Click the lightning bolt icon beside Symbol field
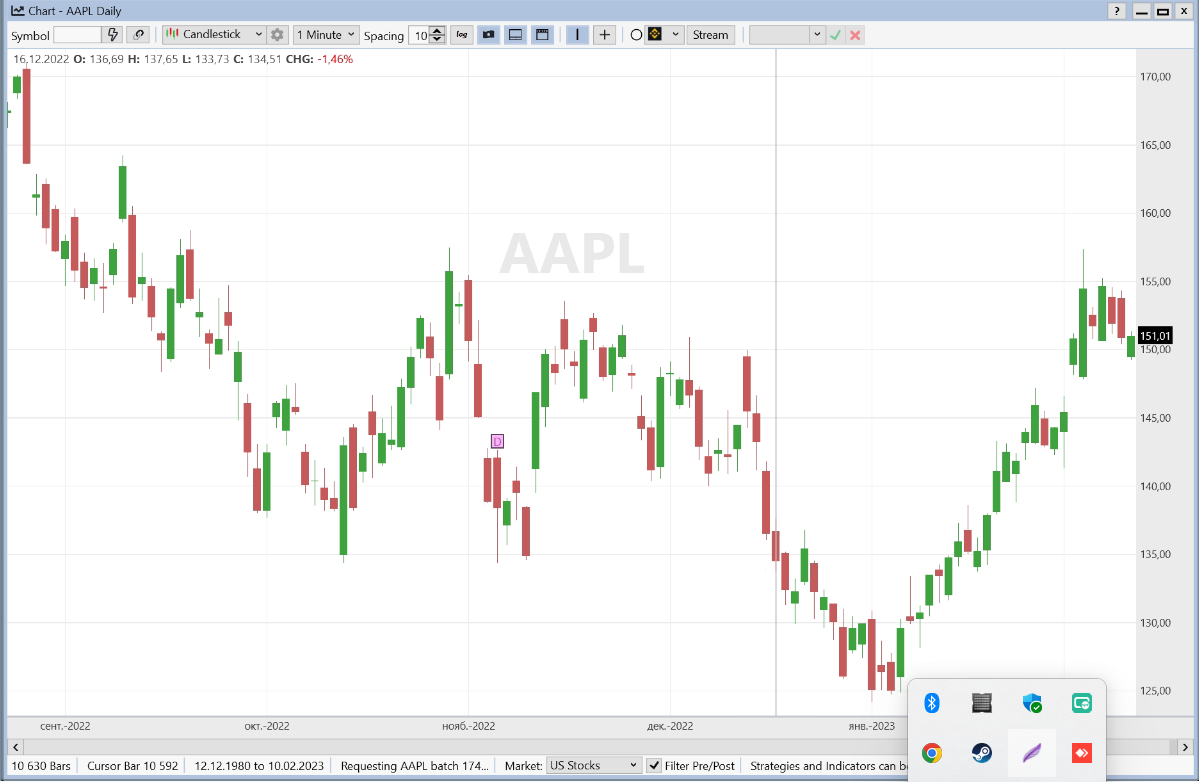 coord(112,34)
